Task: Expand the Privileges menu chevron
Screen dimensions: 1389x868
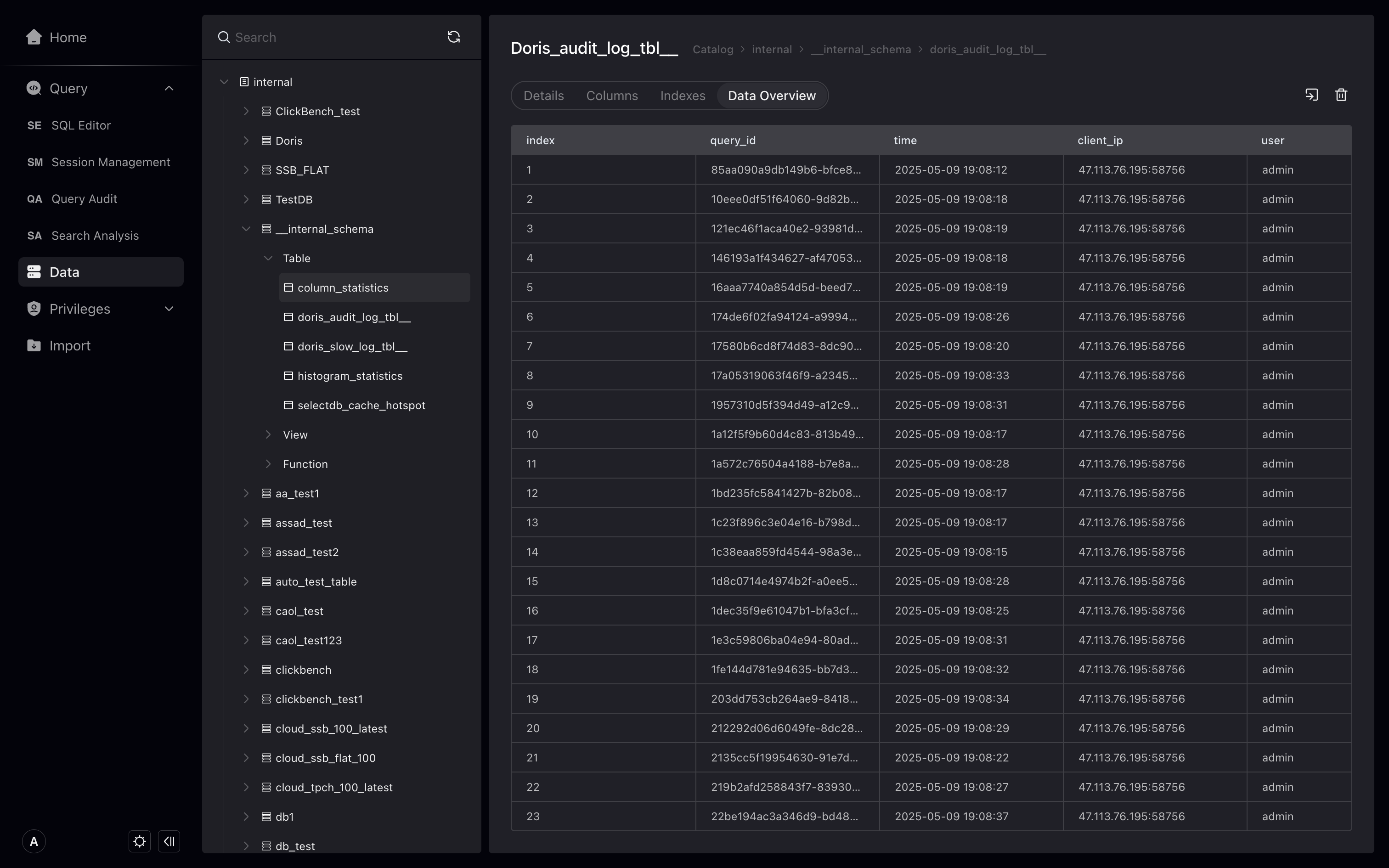Action: pyautogui.click(x=169, y=309)
